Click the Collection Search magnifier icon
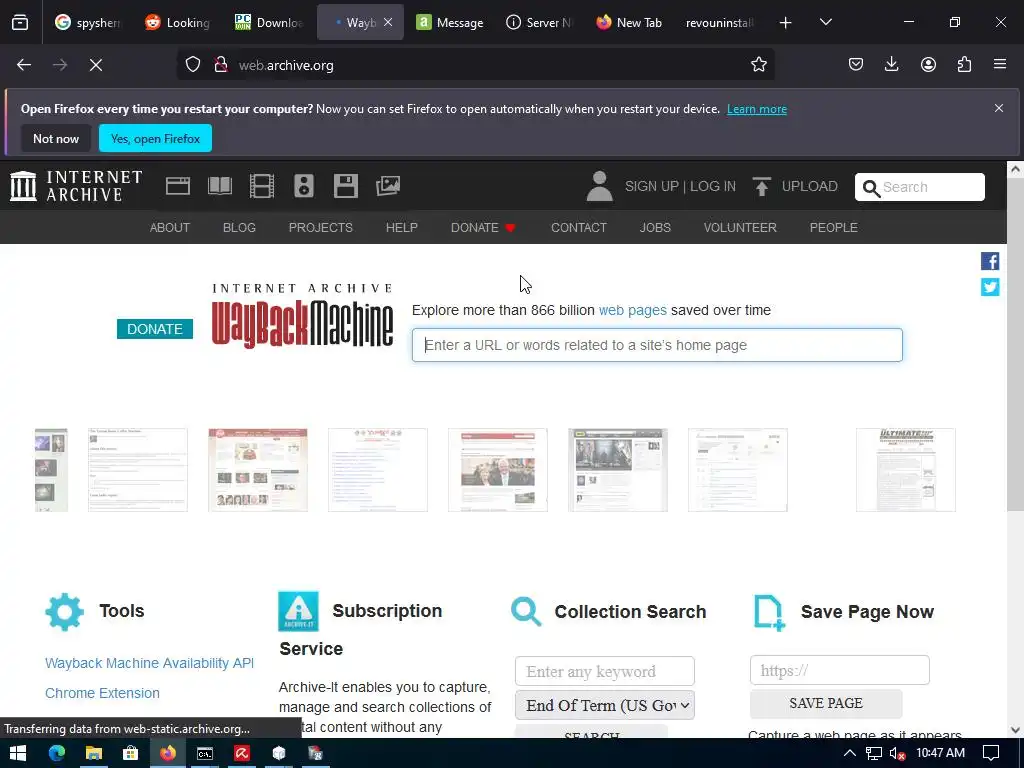Image resolution: width=1024 pixels, height=768 pixels. click(526, 612)
